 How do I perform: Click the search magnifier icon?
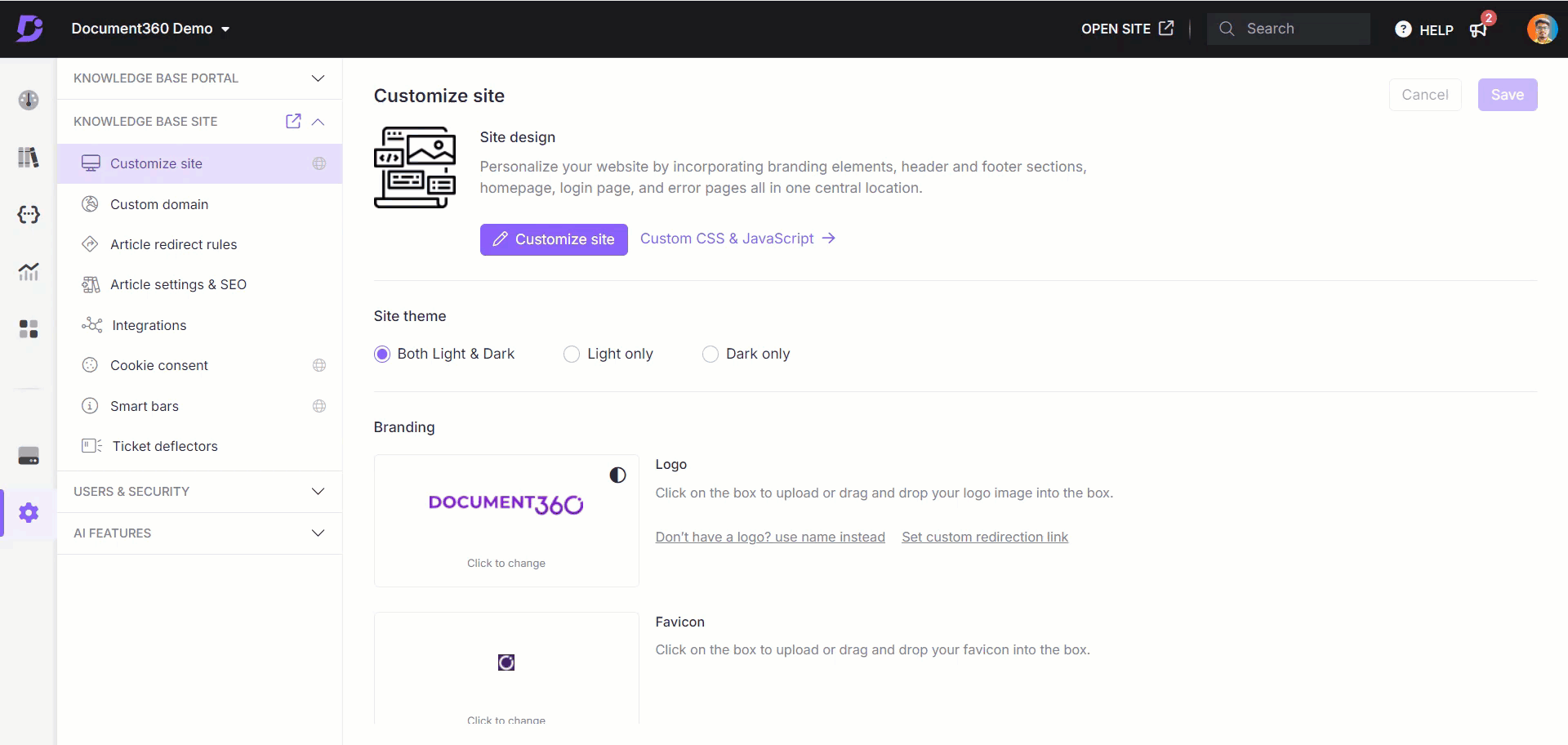(1227, 29)
